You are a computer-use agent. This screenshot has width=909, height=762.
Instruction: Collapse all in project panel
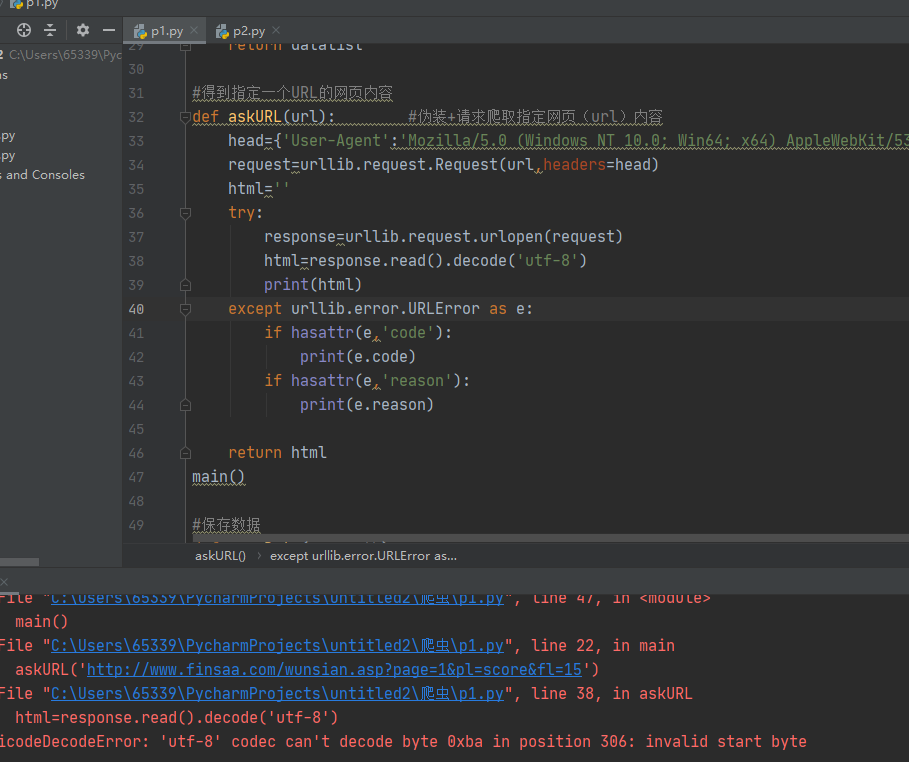pos(50,30)
